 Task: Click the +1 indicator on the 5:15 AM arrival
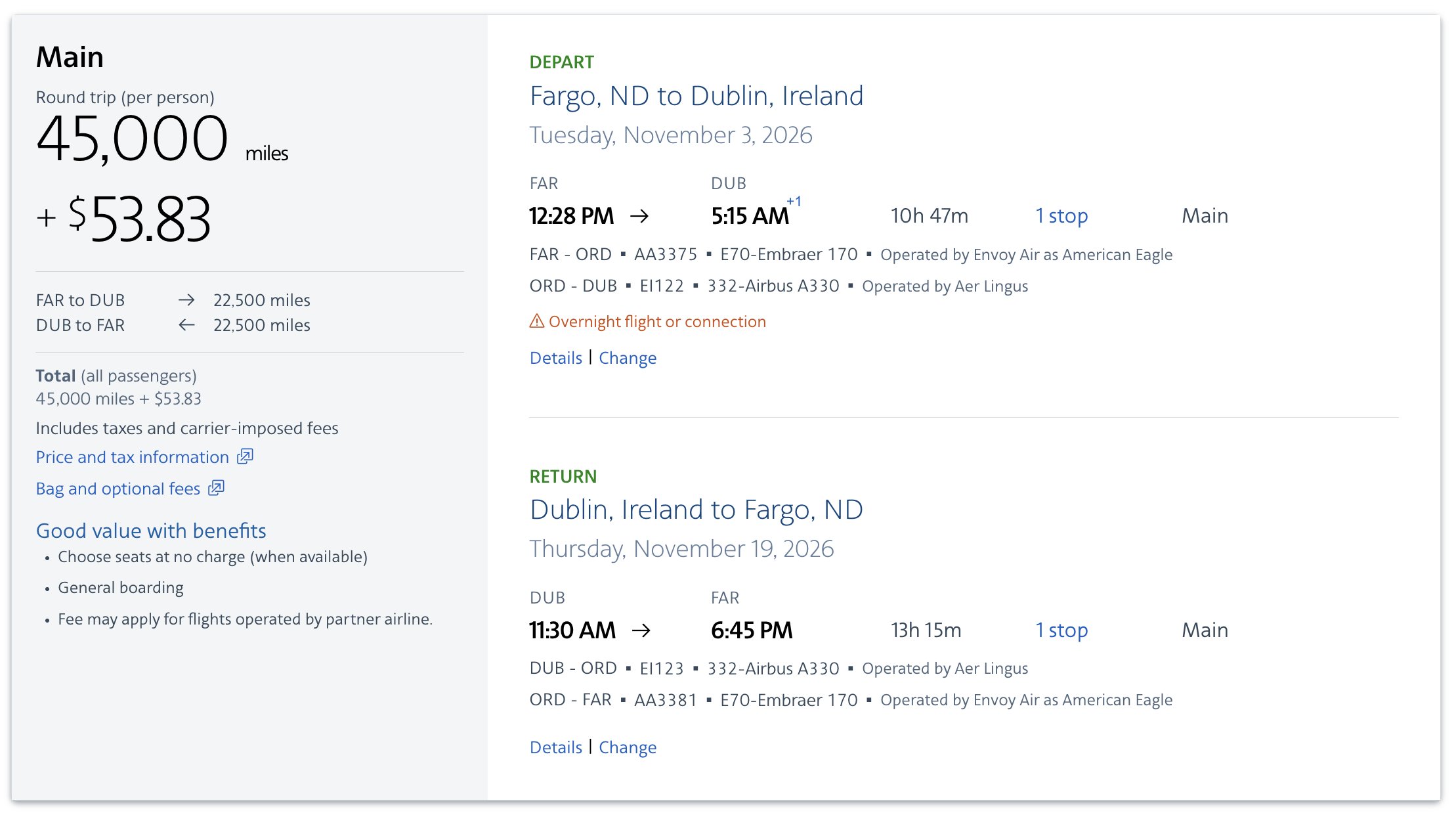794,203
